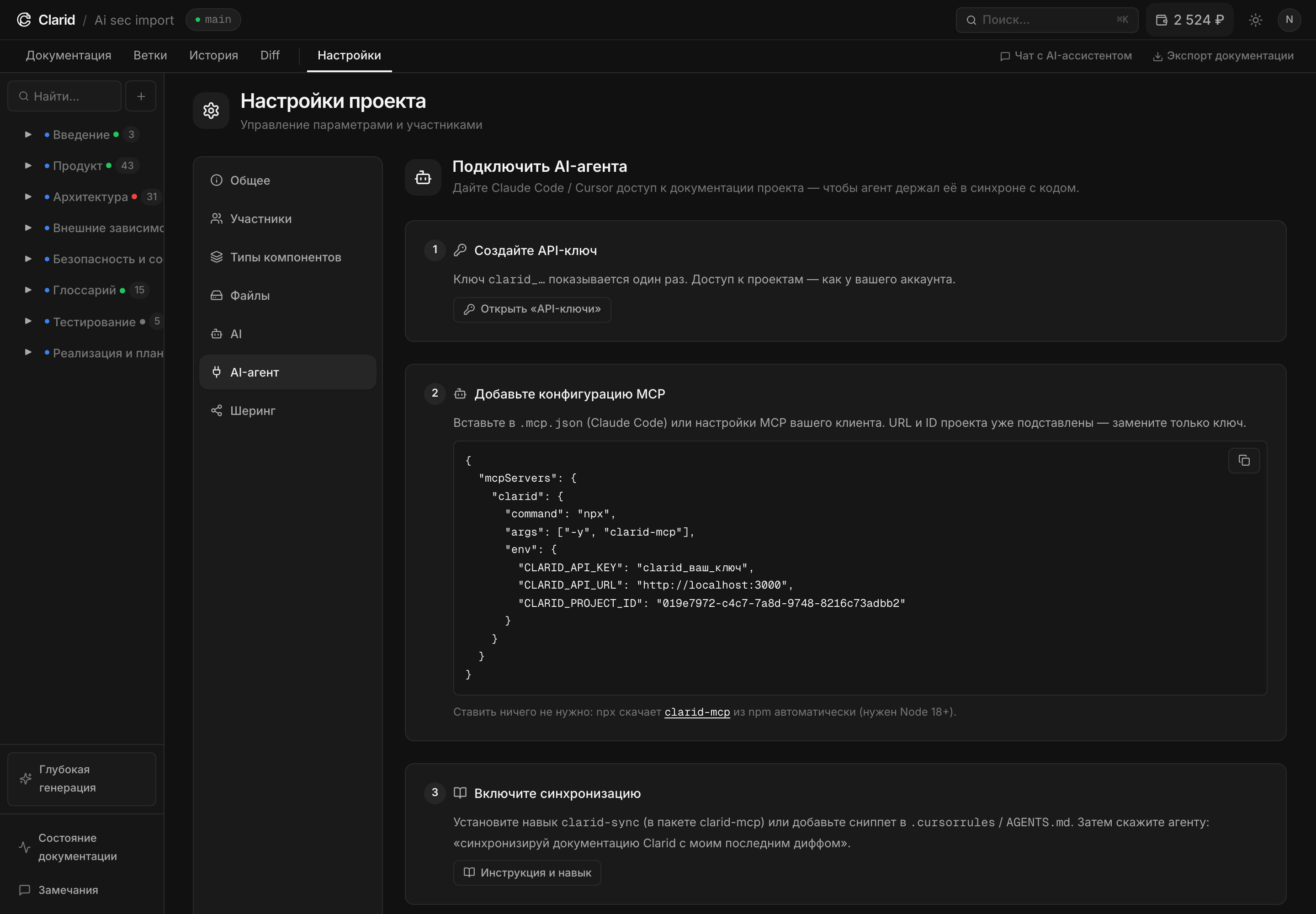
Task: Click the badge count 43 next to Продукт
Action: (127, 165)
